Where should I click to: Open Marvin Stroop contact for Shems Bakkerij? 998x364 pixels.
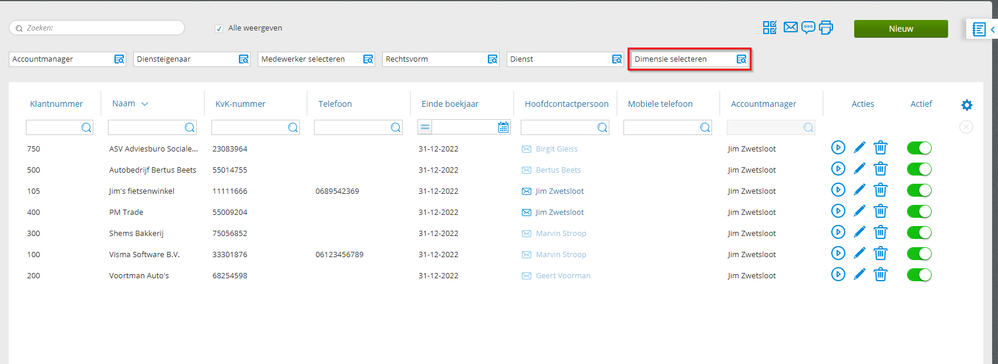coord(561,234)
